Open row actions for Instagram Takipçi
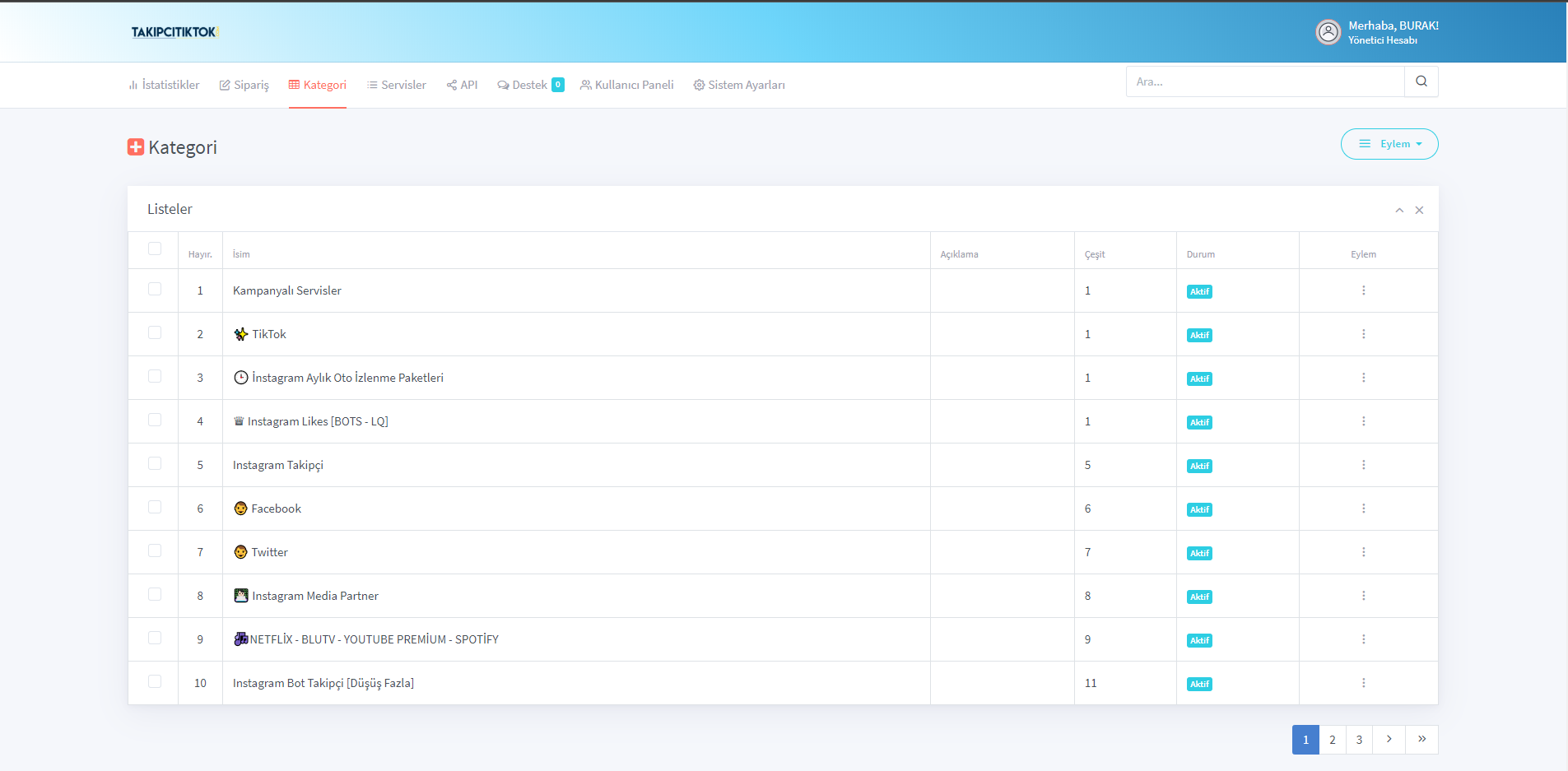This screenshot has height=771, width=1568. [x=1364, y=465]
